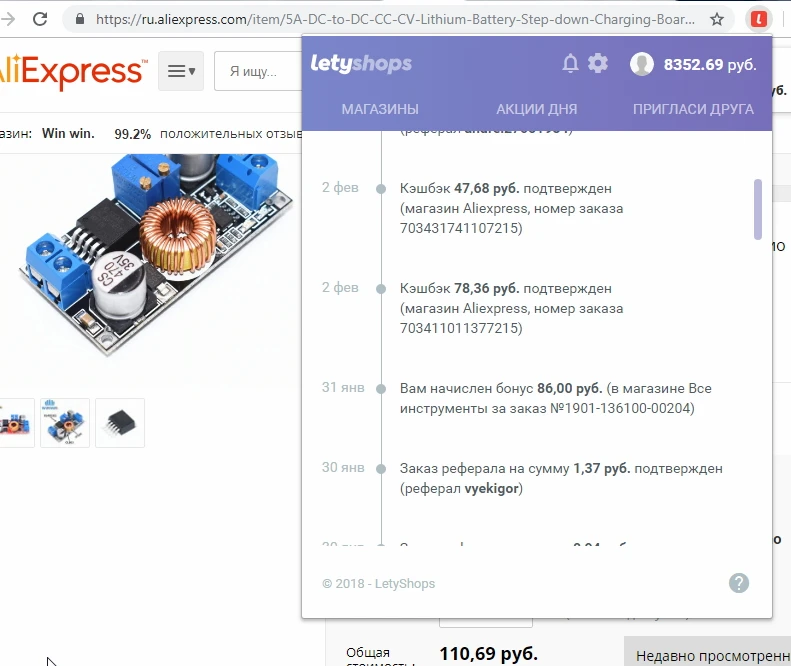This screenshot has height=666, width=791.
Task: Switch to the АКЦИИ ДНЯ tab
Action: coord(536,109)
